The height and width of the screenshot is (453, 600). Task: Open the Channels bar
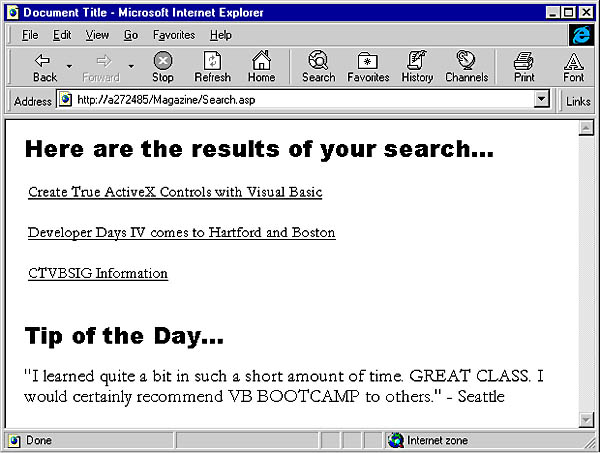tap(466, 68)
